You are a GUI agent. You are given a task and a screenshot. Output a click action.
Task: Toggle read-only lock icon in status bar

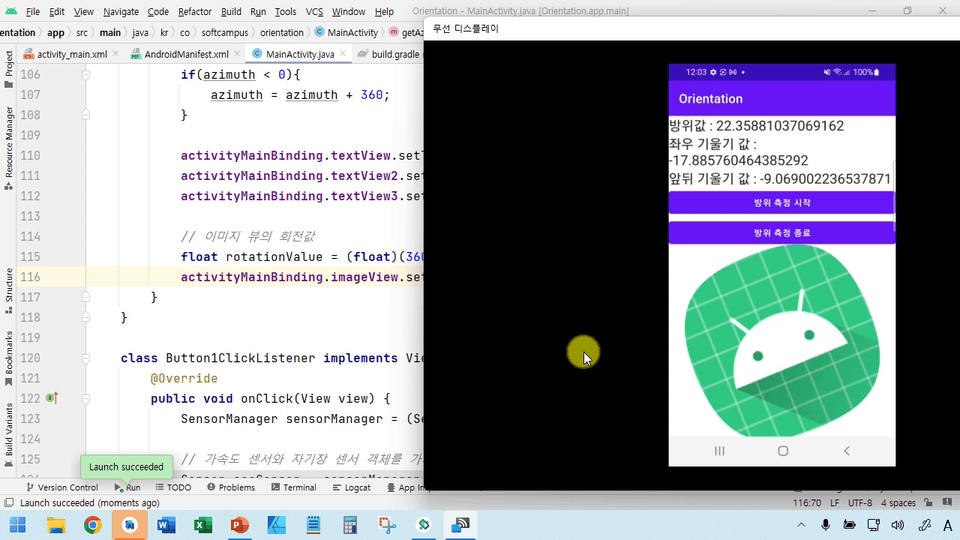click(928, 503)
